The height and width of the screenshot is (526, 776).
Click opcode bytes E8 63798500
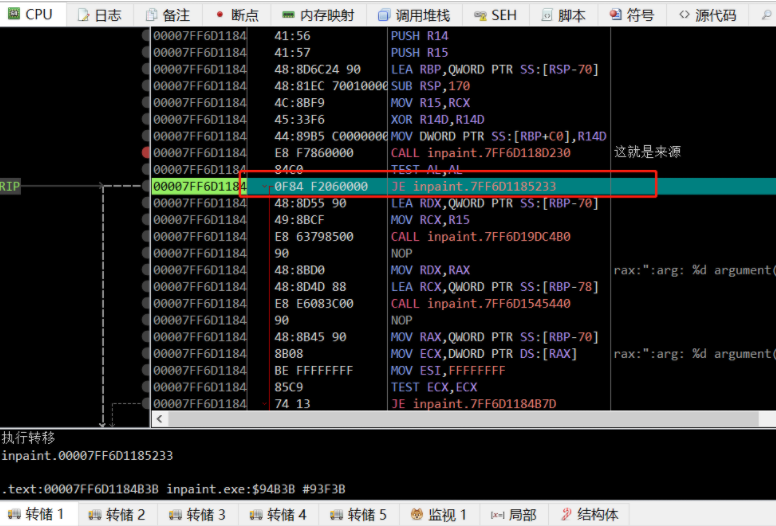pos(314,237)
